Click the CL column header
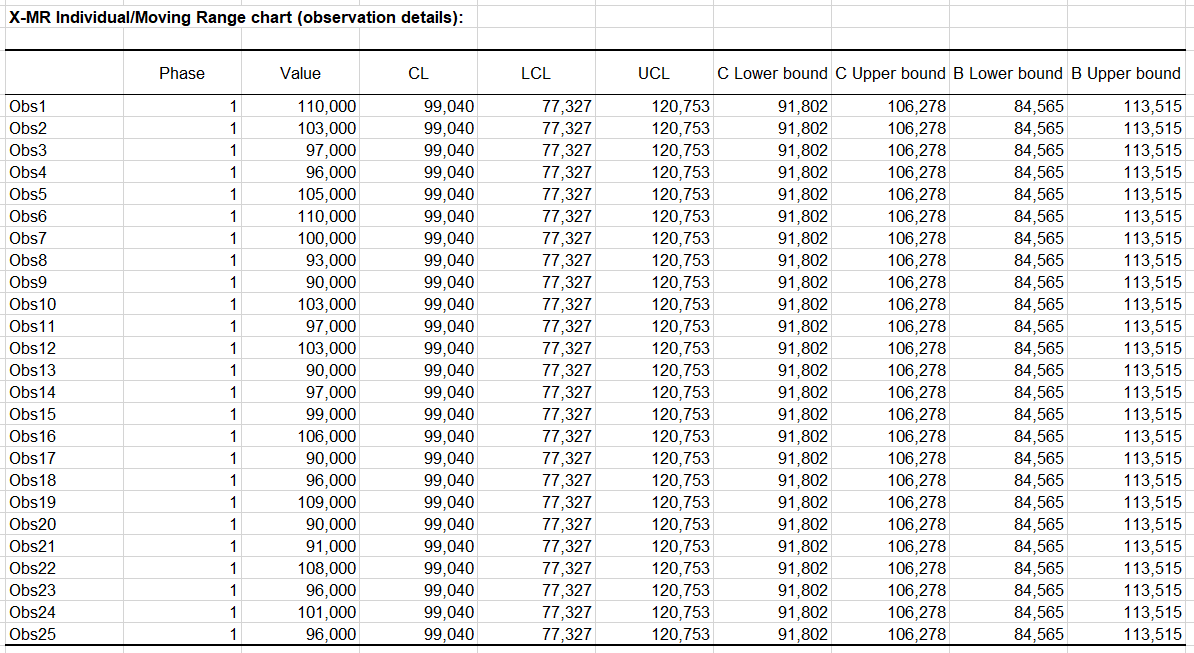Screen dimensions: 1194x653 (419, 73)
